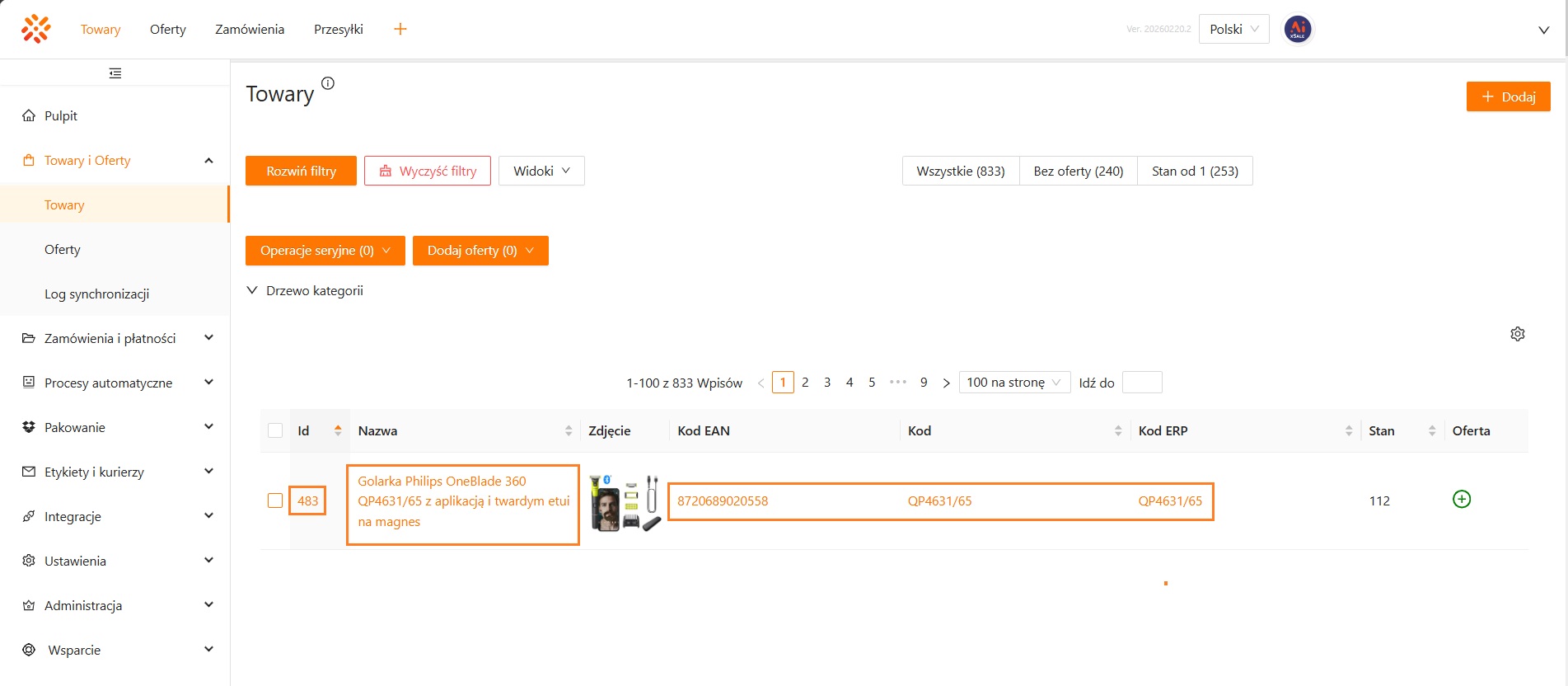Viewport: 1568px width, 686px height.
Task: Collapse the sidebar with the menu-fold icon
Action: [x=115, y=73]
